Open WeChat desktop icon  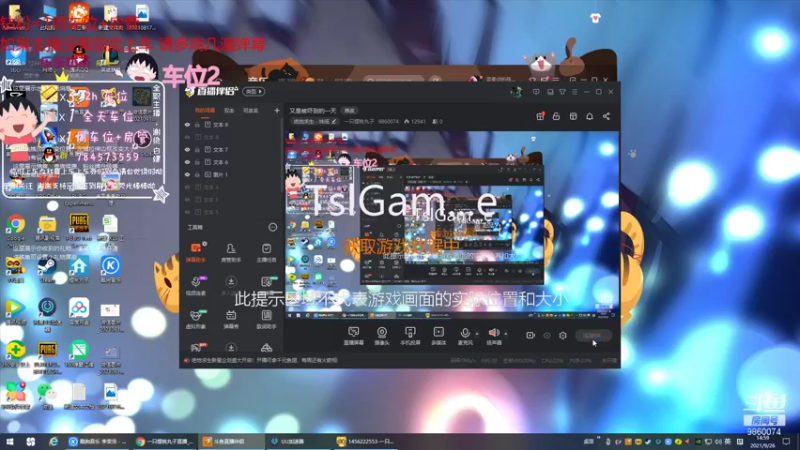pos(47,396)
